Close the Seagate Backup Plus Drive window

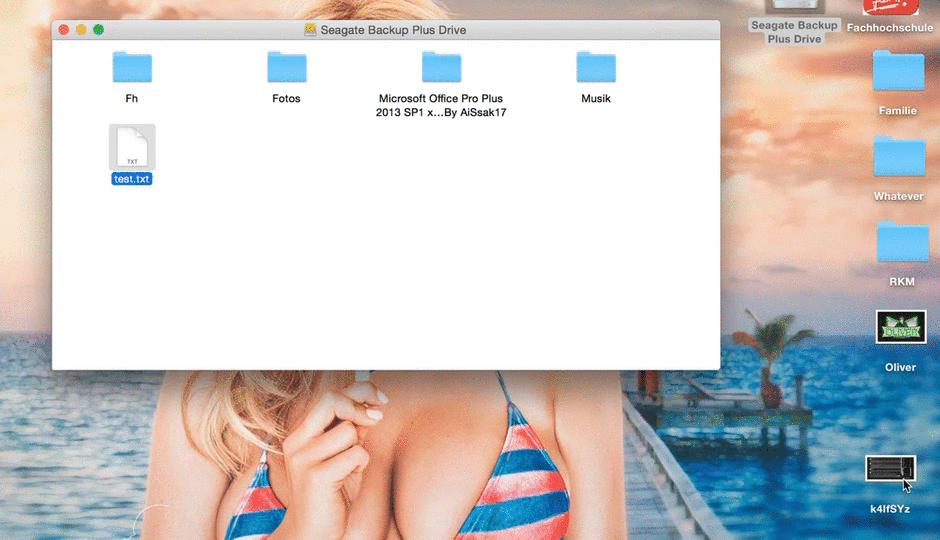64,29
